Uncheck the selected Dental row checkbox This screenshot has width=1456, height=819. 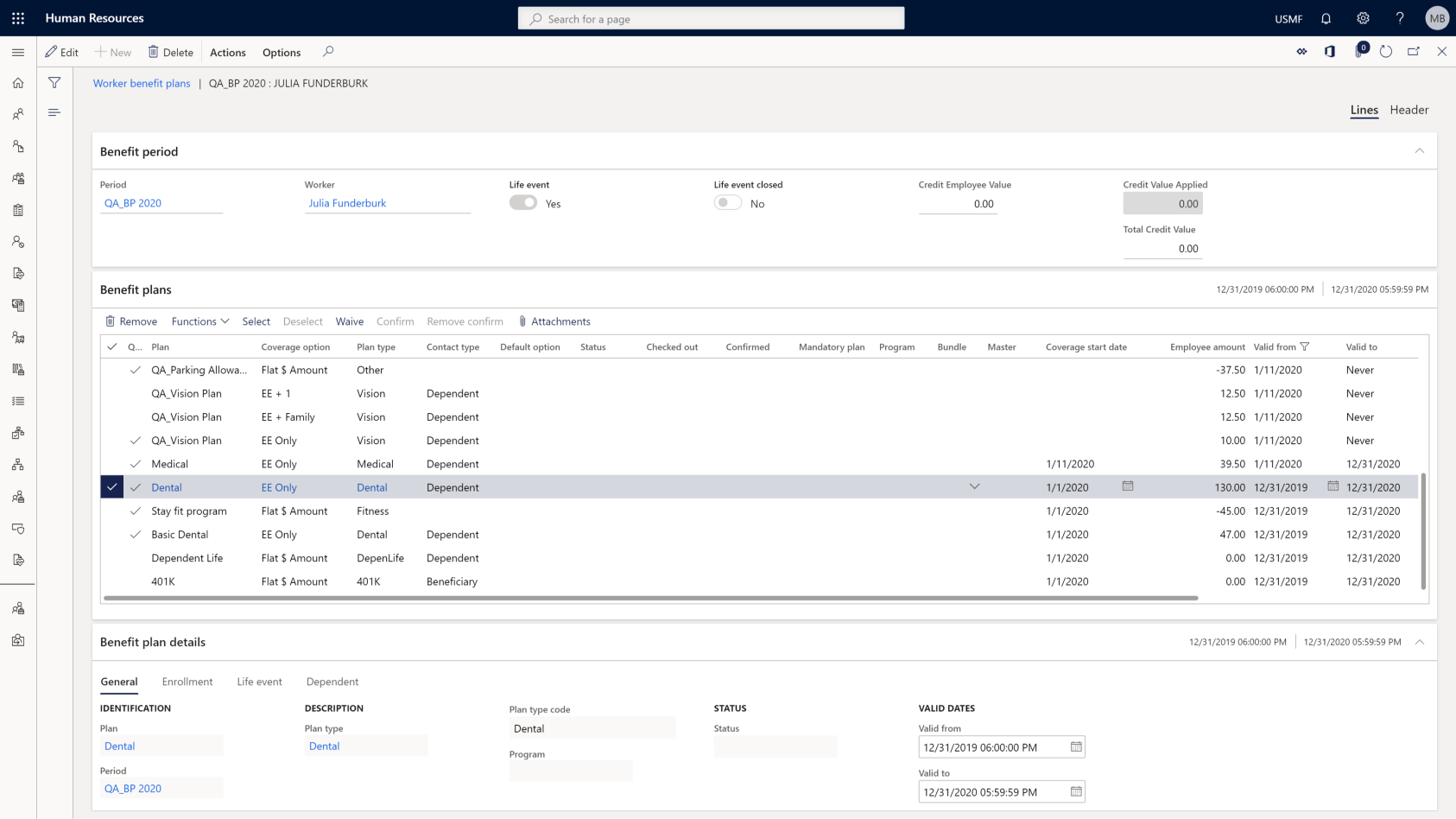pos(111,487)
